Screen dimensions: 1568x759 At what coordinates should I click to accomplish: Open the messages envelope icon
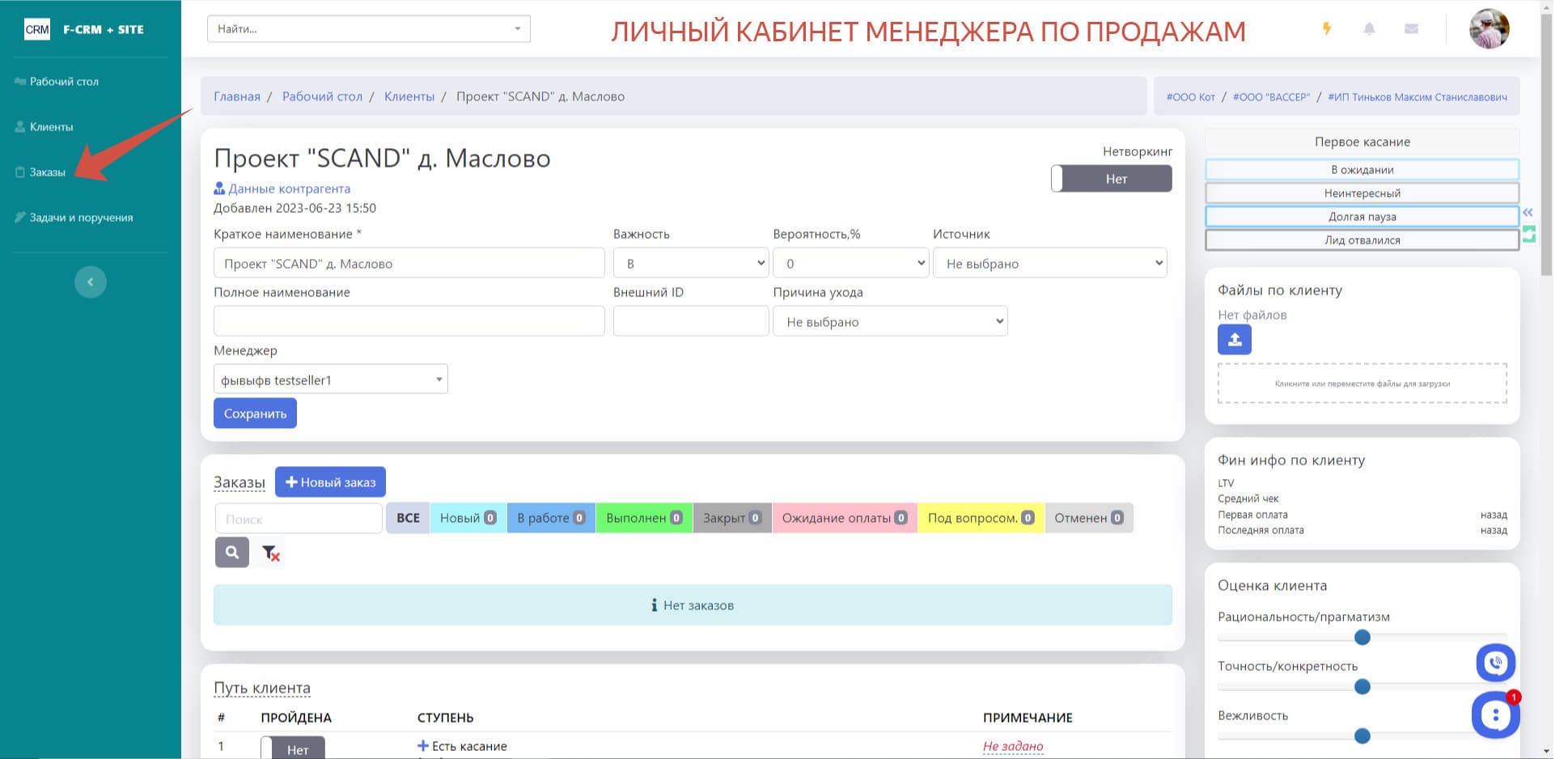1411,28
